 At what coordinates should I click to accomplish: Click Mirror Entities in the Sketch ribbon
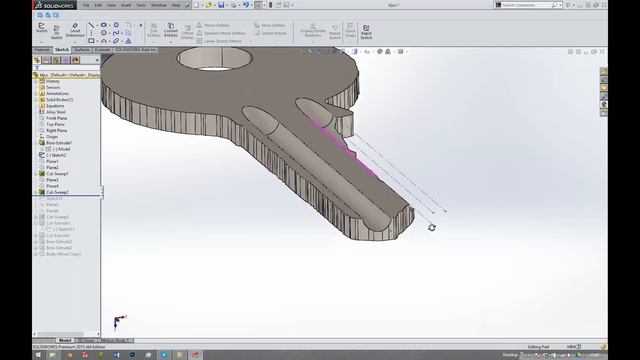tap(213, 25)
